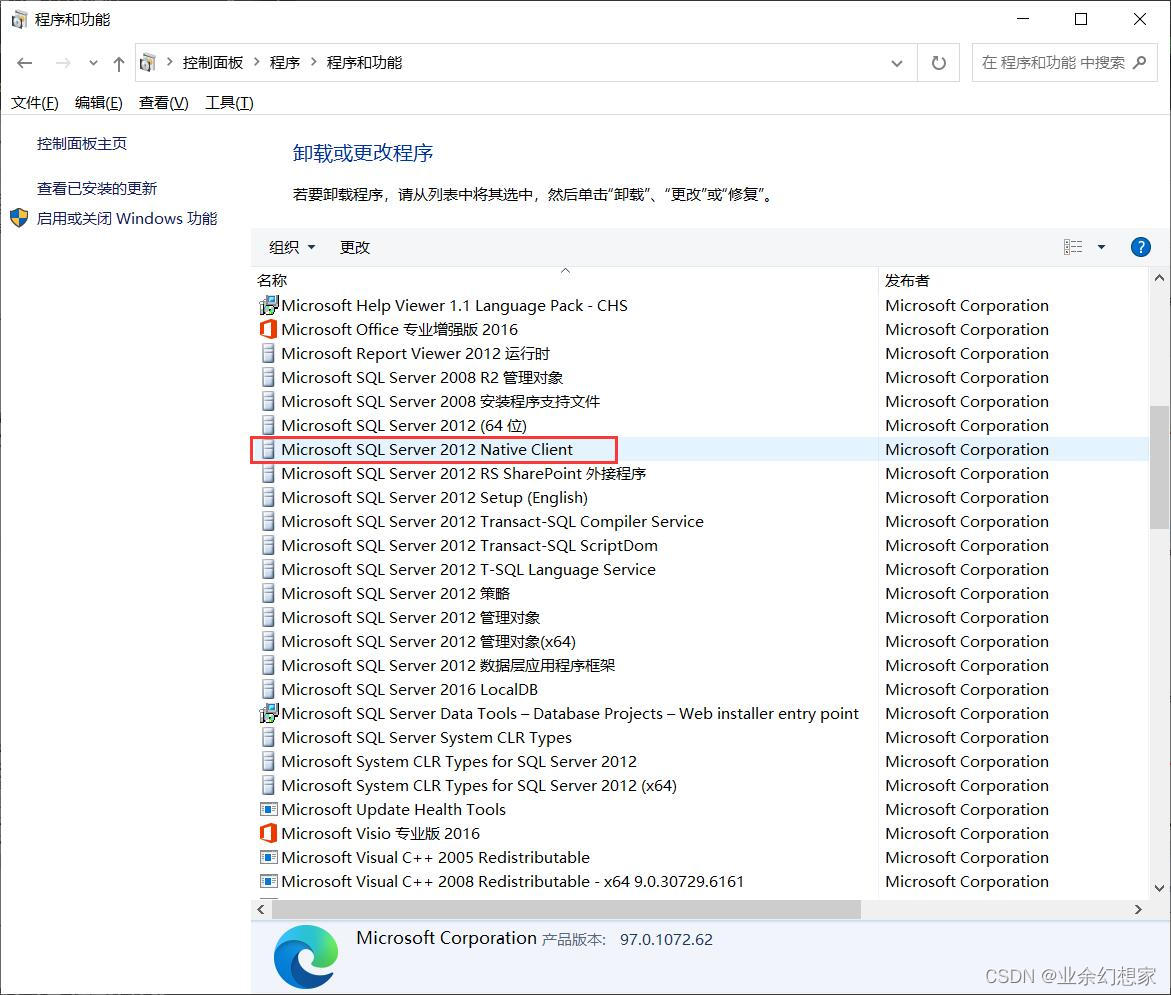Click icon of Microsoft Visual C++ 2005 Redistributable
Viewport: 1171px width, 995px height.
click(x=268, y=857)
